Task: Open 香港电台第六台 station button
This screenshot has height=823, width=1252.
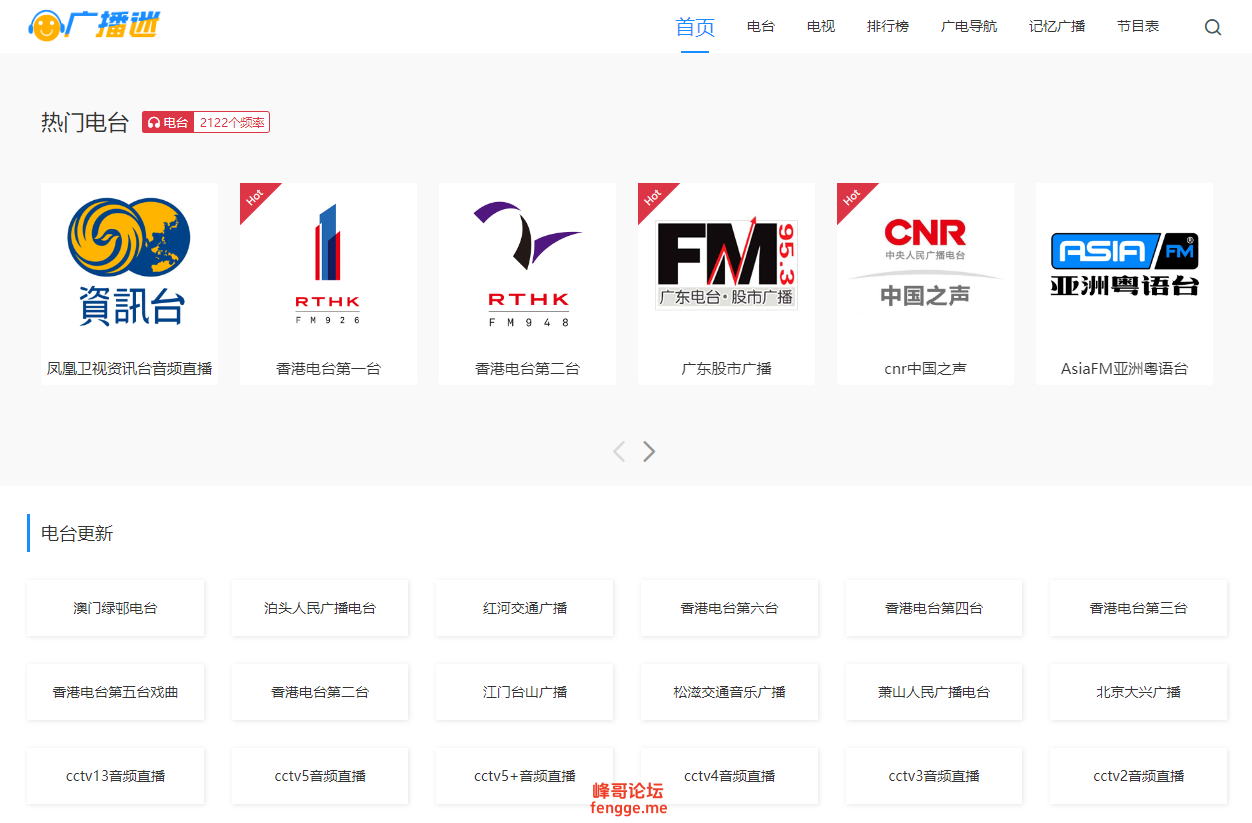Action: 729,608
